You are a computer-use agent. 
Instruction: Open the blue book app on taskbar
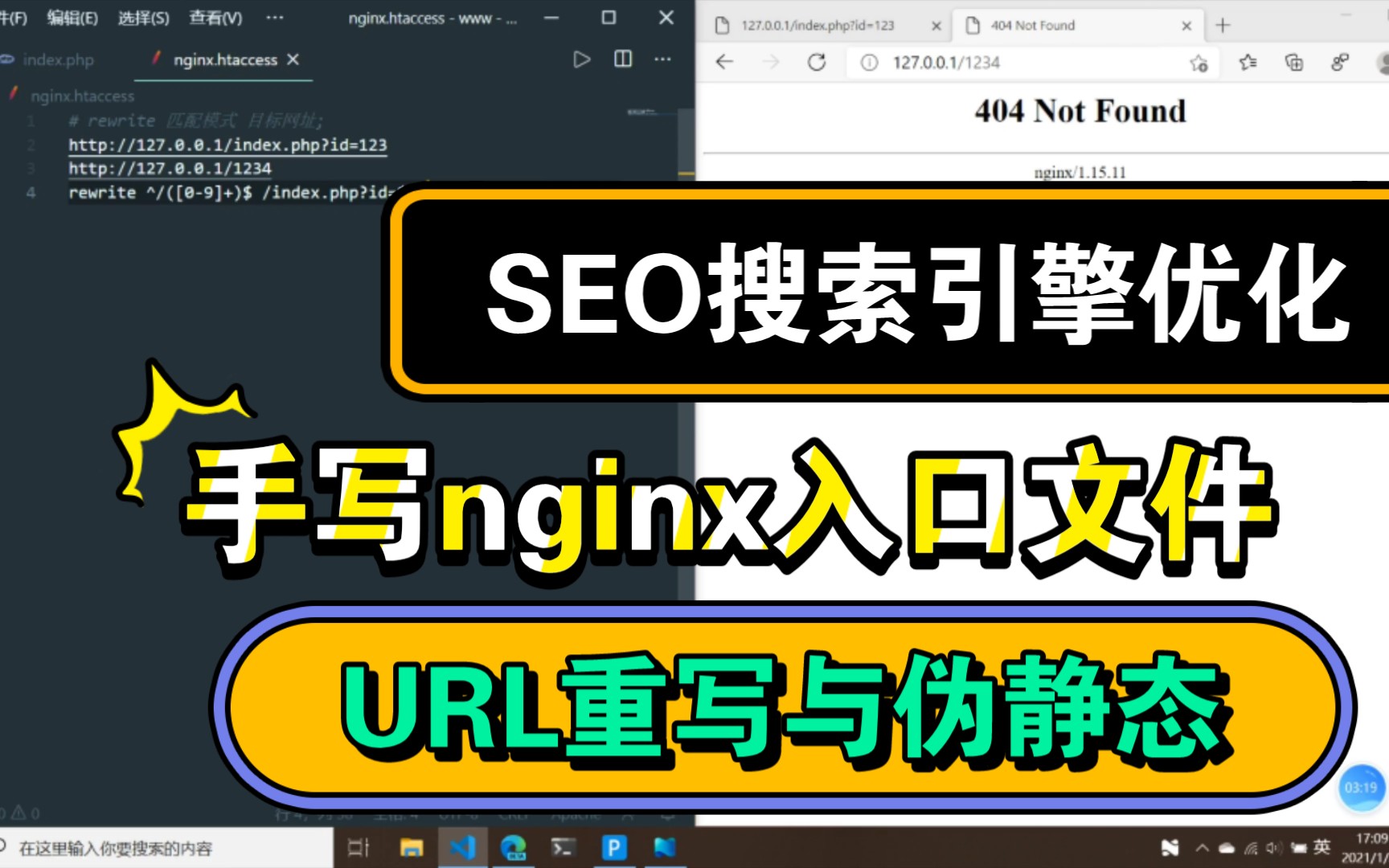point(665,847)
